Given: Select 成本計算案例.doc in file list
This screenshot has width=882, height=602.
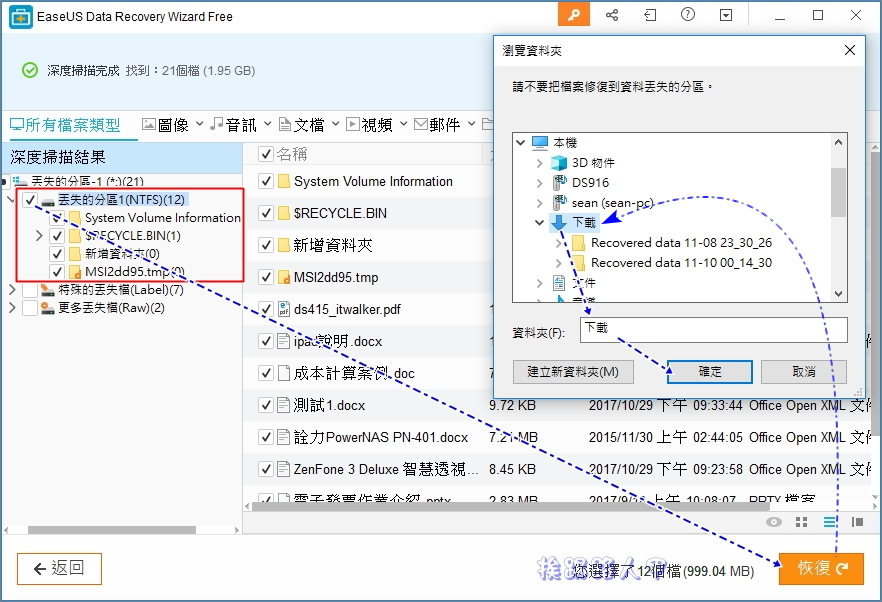Looking at the screenshot, I should pos(366,373).
